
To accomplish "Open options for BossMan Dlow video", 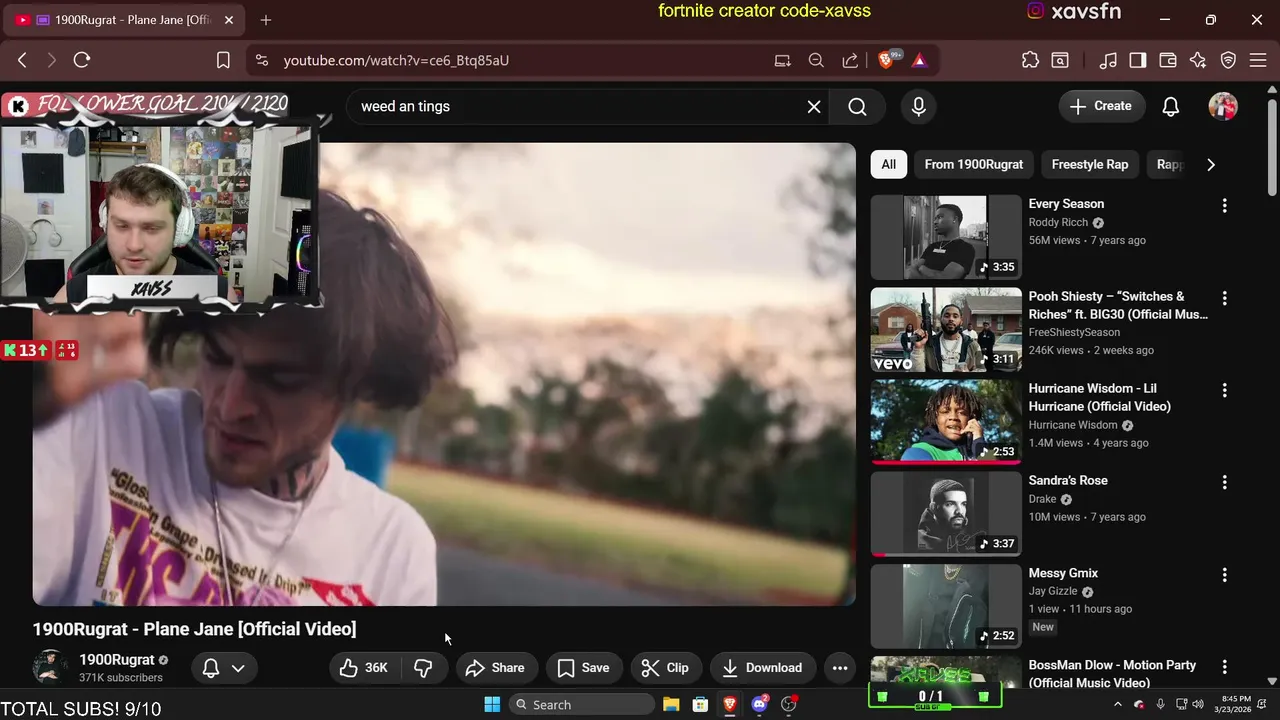I will (1224, 667).
